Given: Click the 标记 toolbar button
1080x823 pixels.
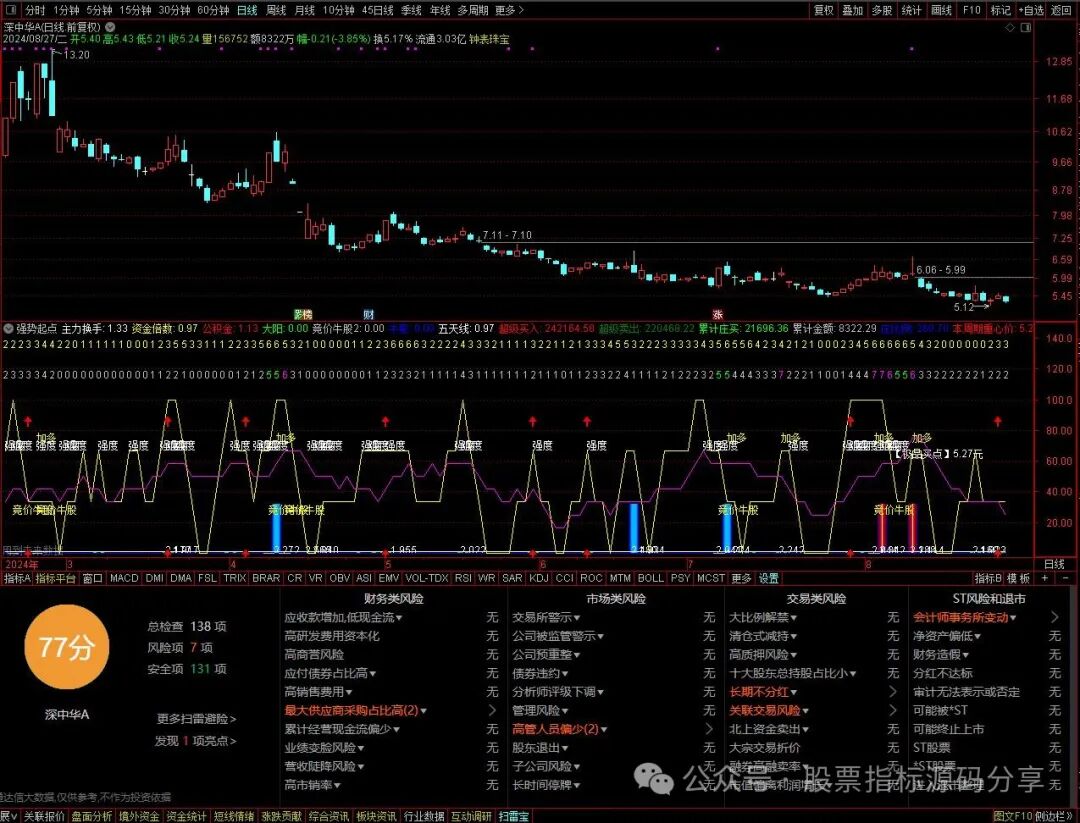Looking at the screenshot, I should (1000, 10).
